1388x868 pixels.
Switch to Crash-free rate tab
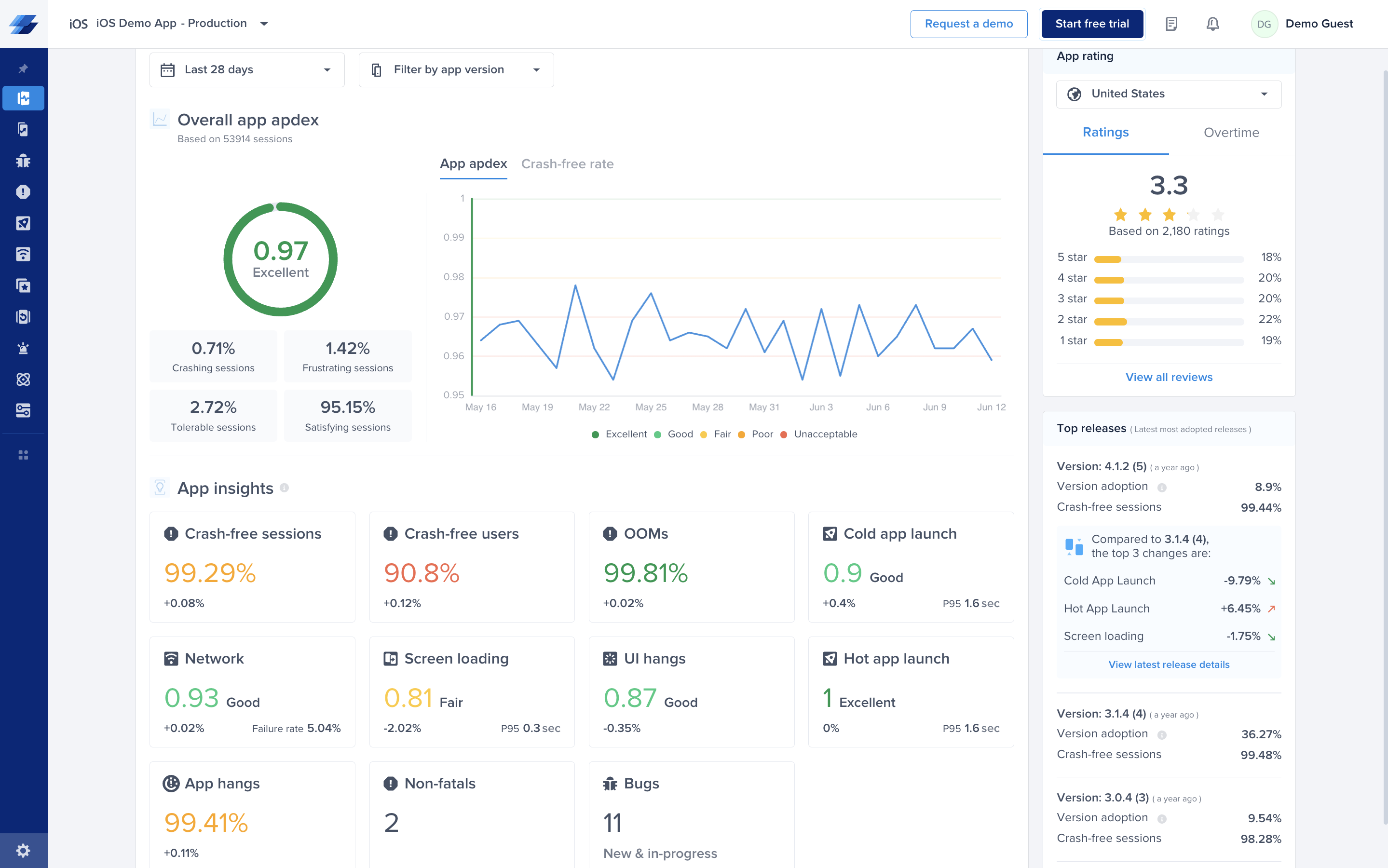tap(567, 164)
